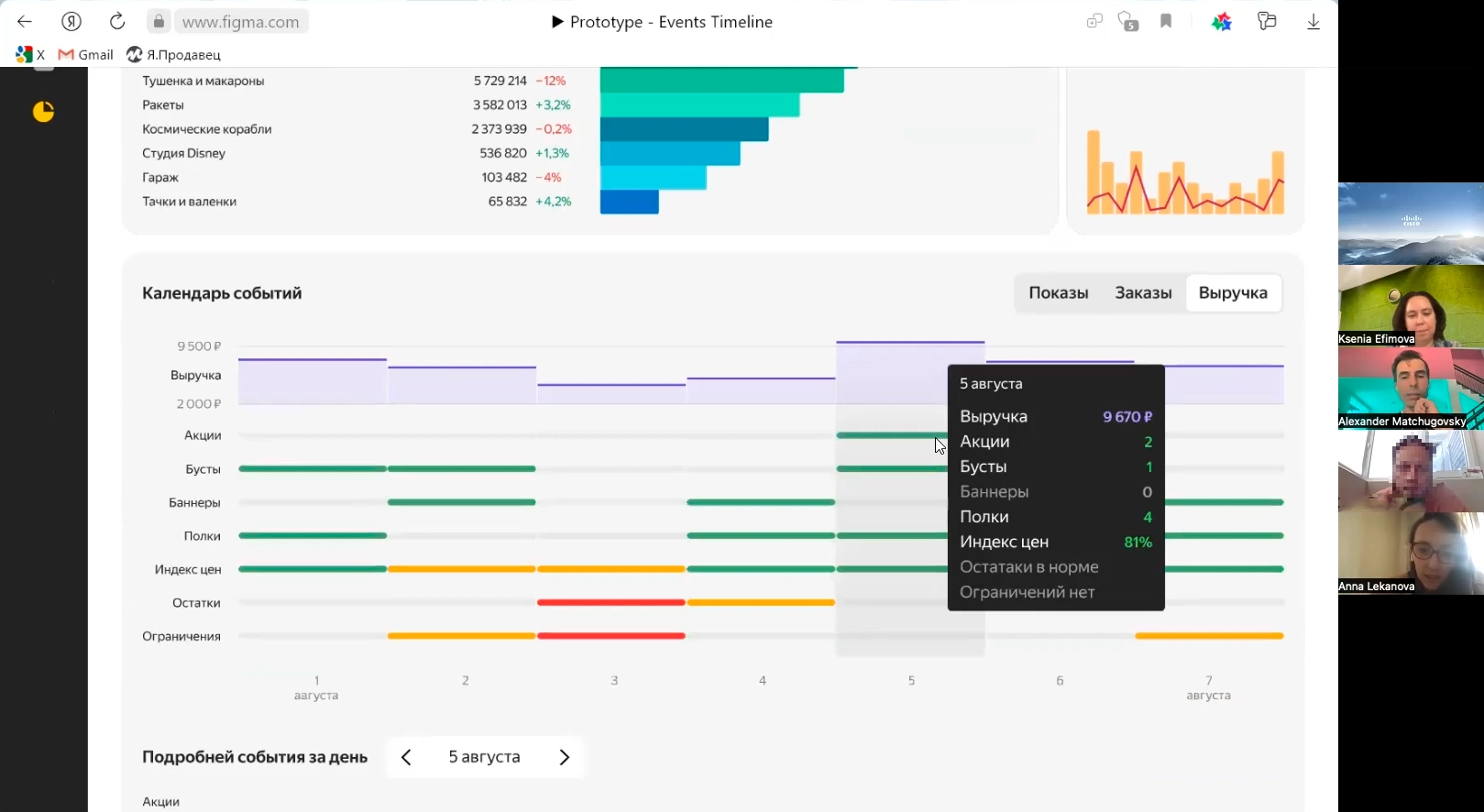Open the Yandex home icon
Image resolution: width=1484 pixels, height=812 pixels.
click(71, 21)
